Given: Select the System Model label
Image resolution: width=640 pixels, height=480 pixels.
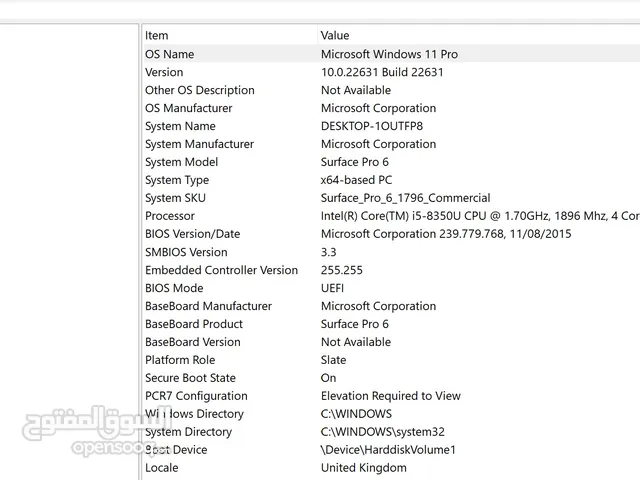Looking at the screenshot, I should pos(182,162).
